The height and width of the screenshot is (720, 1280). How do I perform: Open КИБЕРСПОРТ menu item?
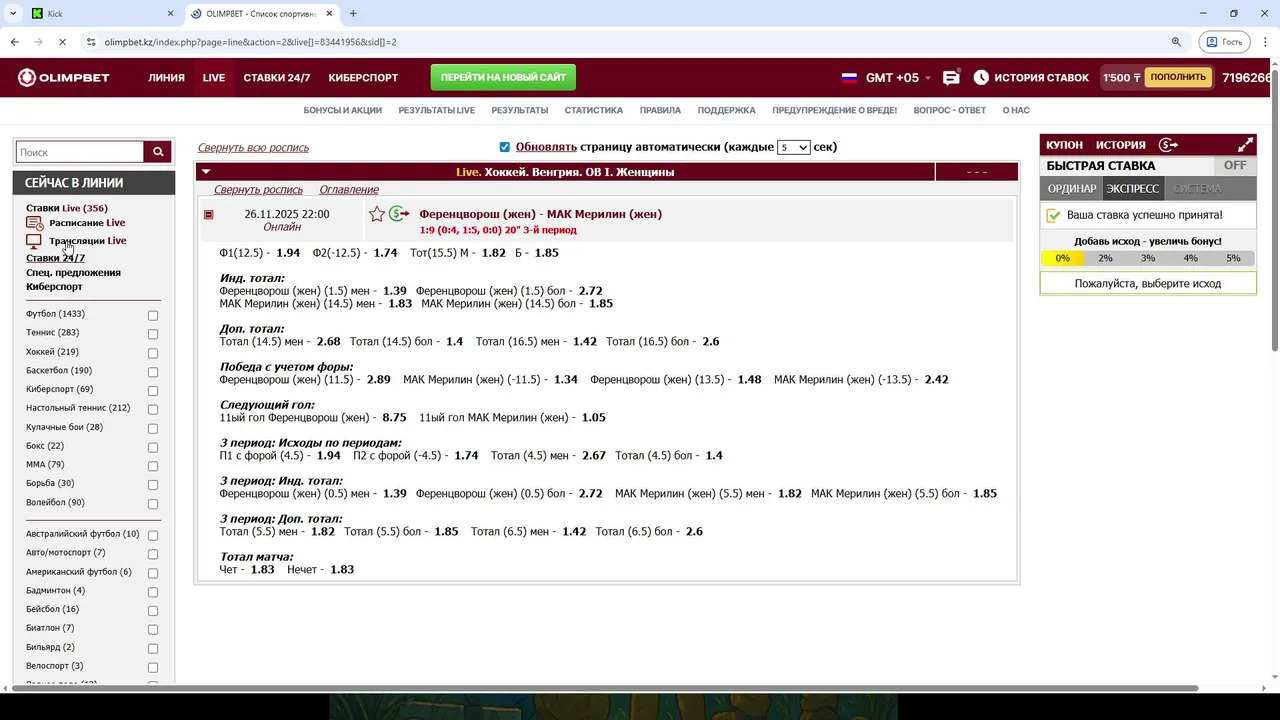363,78
